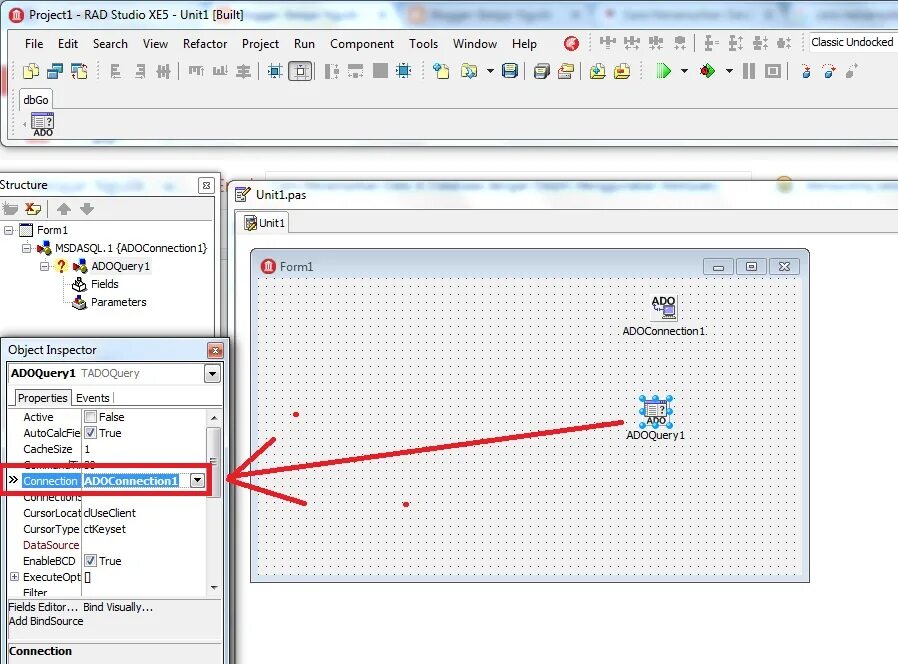898x664 pixels.
Task: Open the Project menu
Action: [260, 44]
